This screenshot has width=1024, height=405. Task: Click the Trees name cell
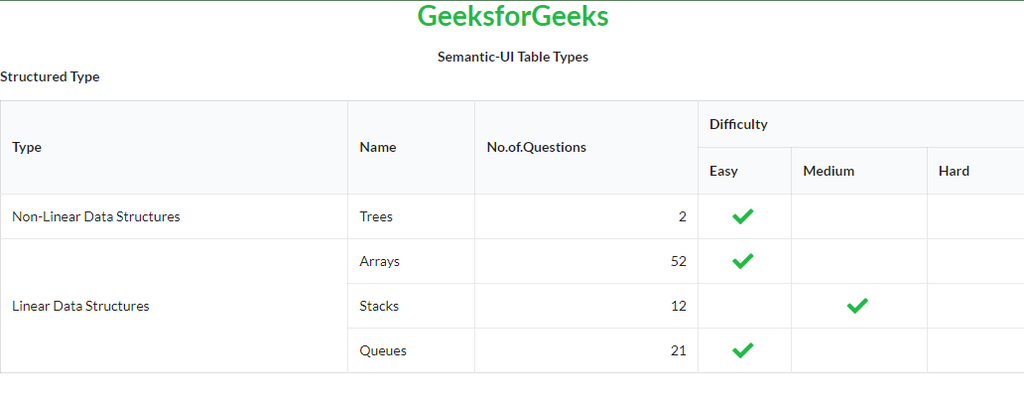[x=376, y=216]
